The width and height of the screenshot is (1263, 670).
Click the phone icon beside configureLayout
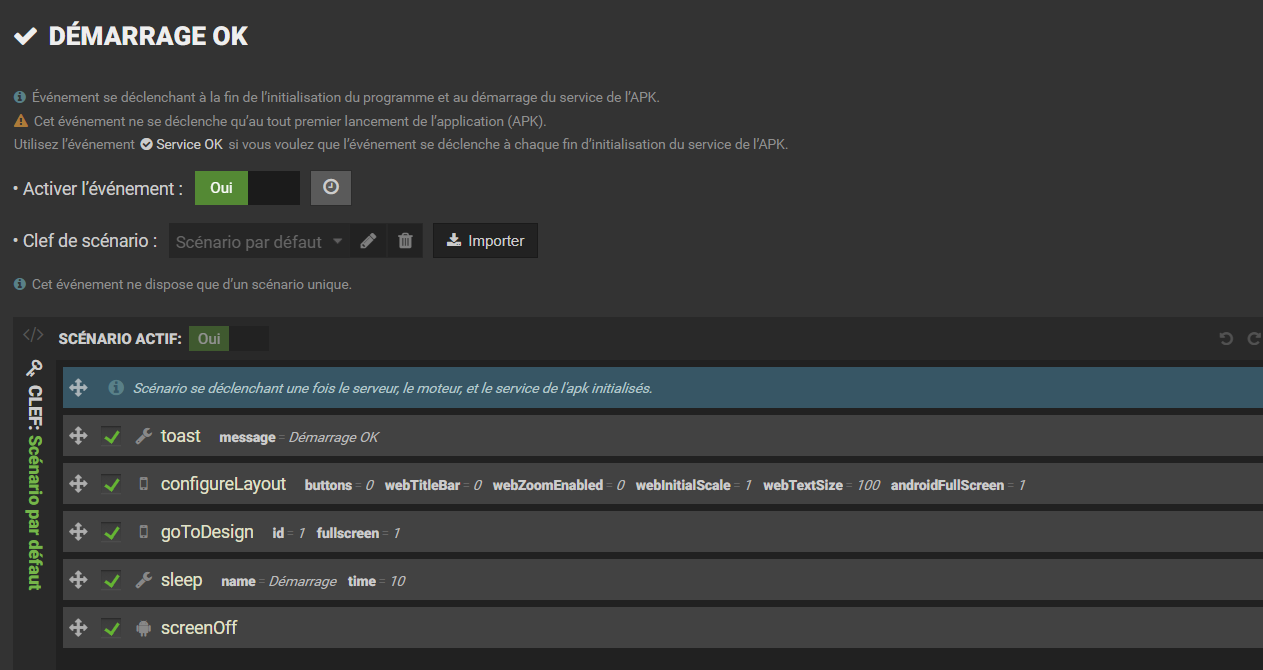(142, 484)
